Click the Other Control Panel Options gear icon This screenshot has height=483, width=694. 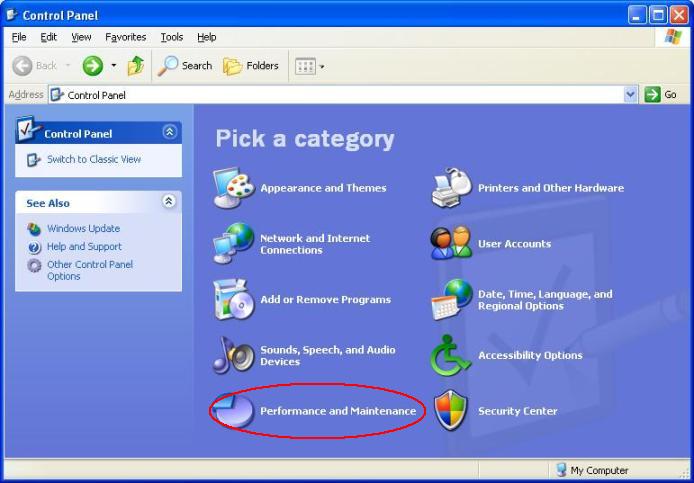(34, 265)
